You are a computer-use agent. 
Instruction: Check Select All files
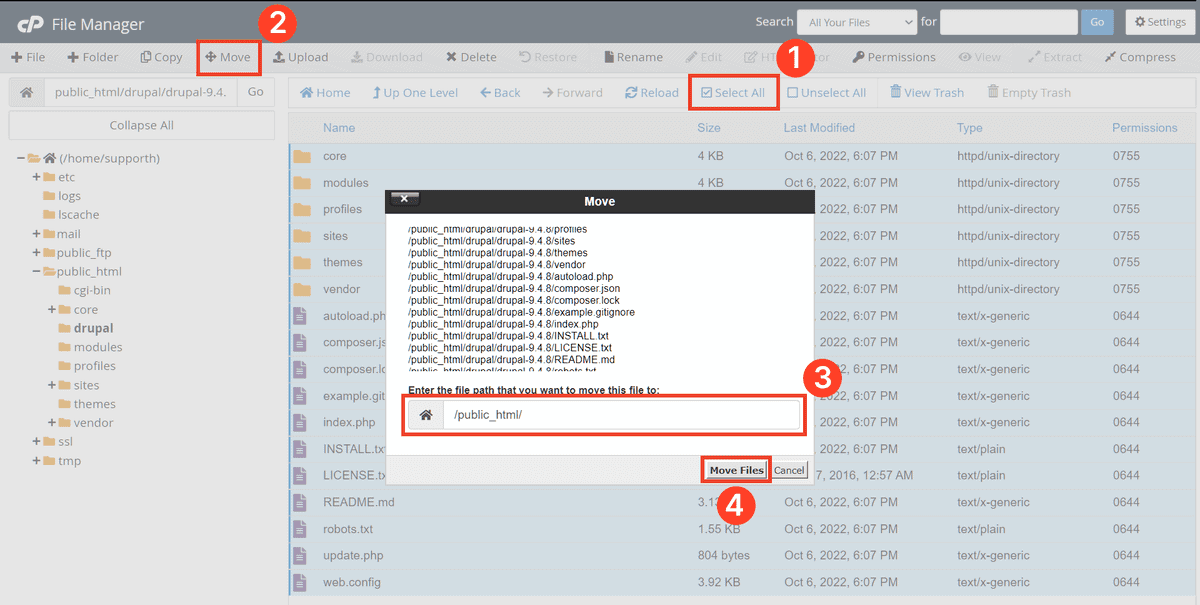[x=733, y=93]
